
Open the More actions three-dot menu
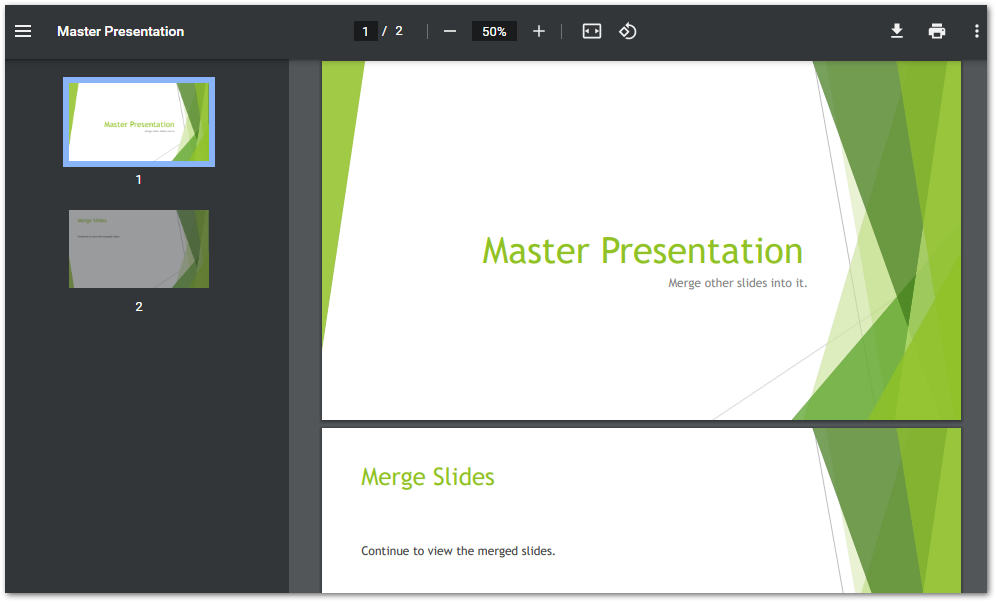977,31
